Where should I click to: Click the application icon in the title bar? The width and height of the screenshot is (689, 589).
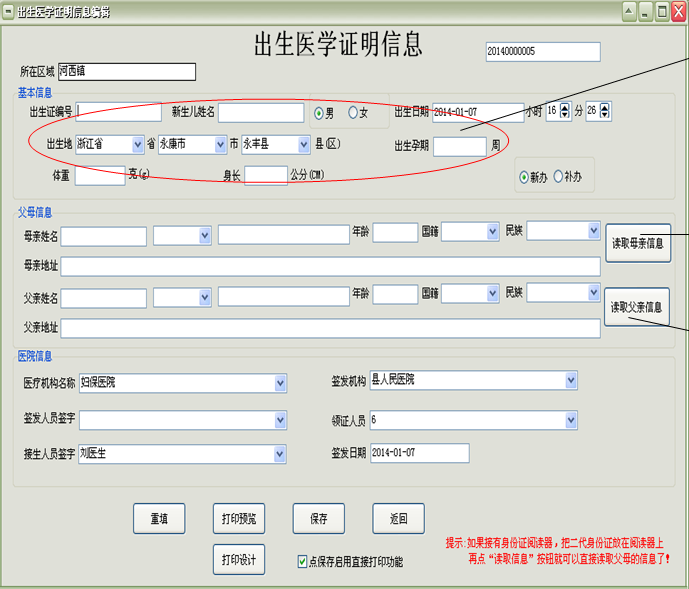pos(8,11)
